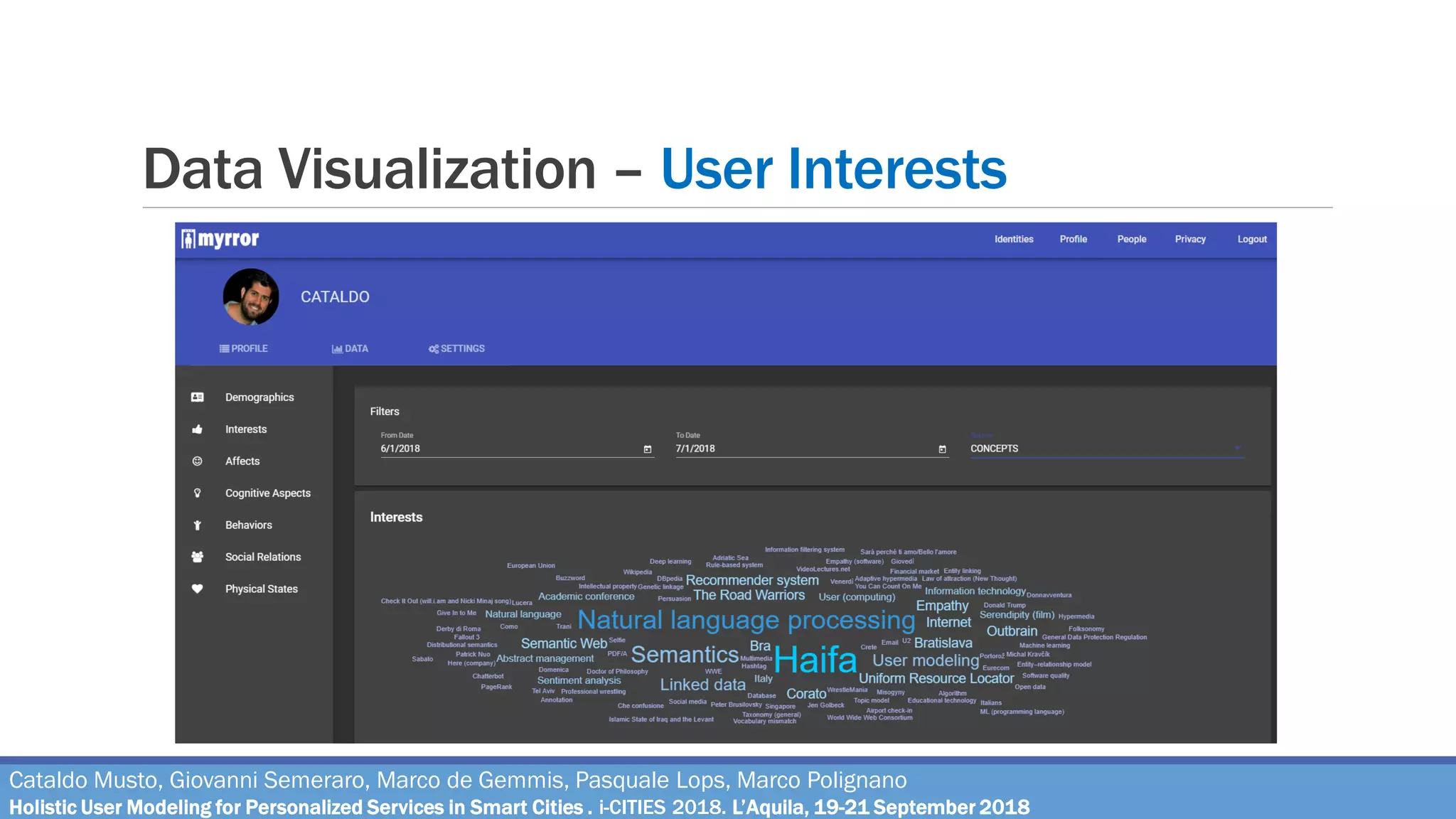Switch to the DATA tab
The height and width of the screenshot is (819, 1456).
click(350, 348)
